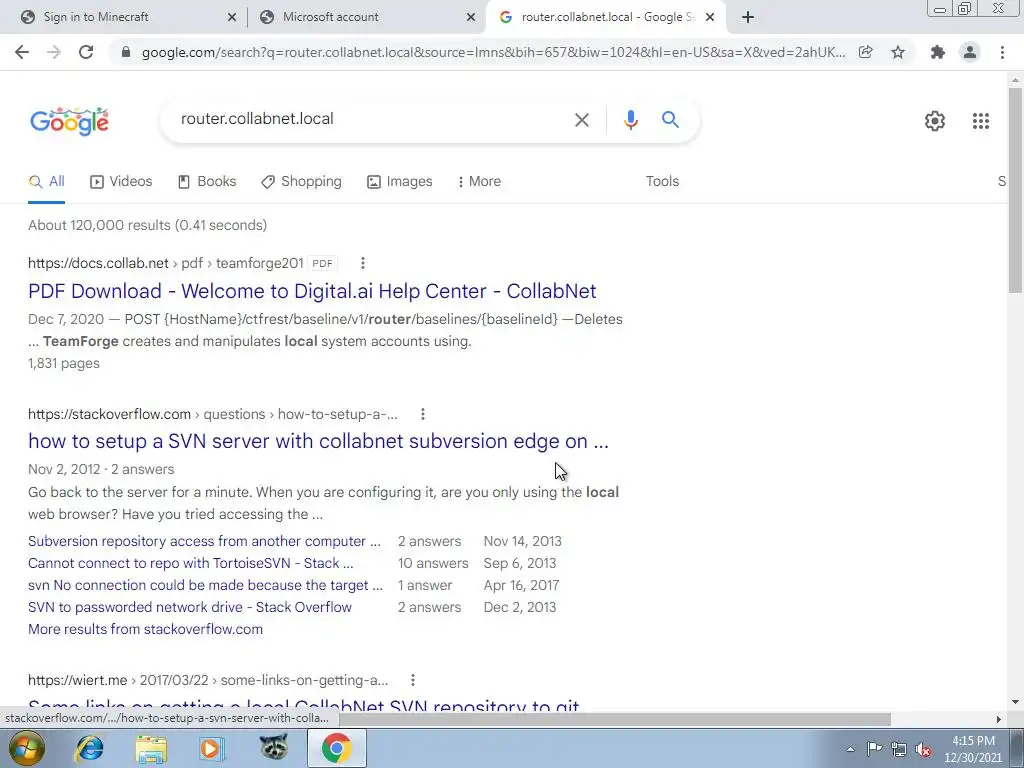Click the taskbar clock showing 4:15 PM
This screenshot has width=1024, height=768.
(973, 749)
